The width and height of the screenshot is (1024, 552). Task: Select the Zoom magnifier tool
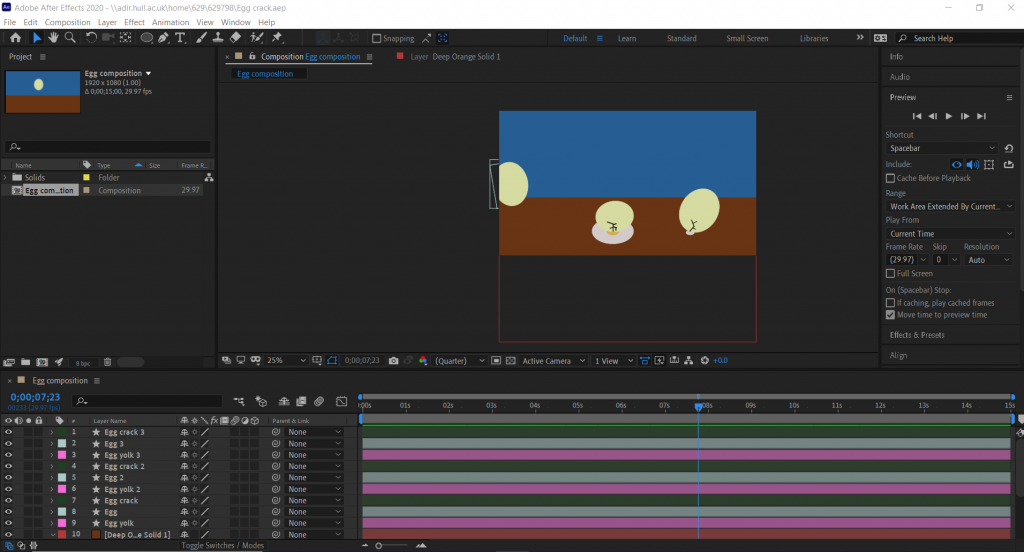point(70,38)
